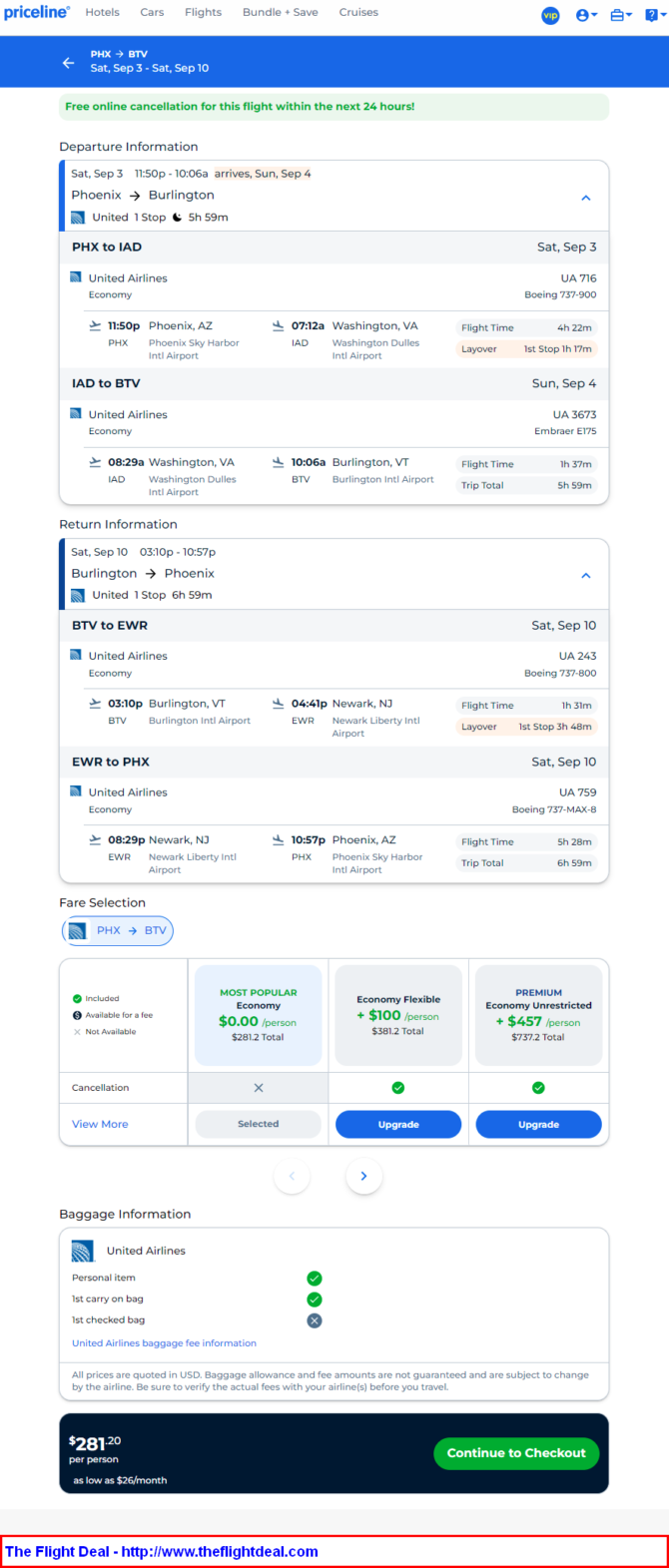Collapse the departure flight details
This screenshot has width=669, height=1568.
(x=586, y=198)
